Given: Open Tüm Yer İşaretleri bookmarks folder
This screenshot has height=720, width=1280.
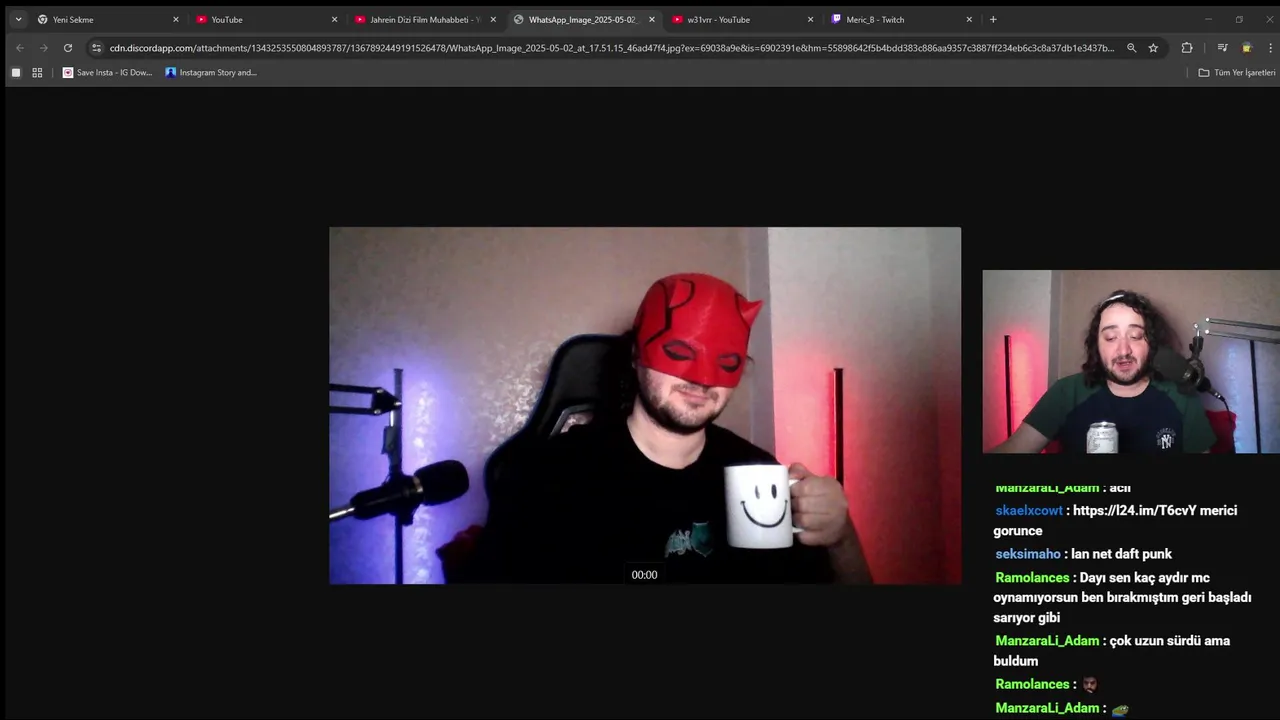Looking at the screenshot, I should 1237,72.
